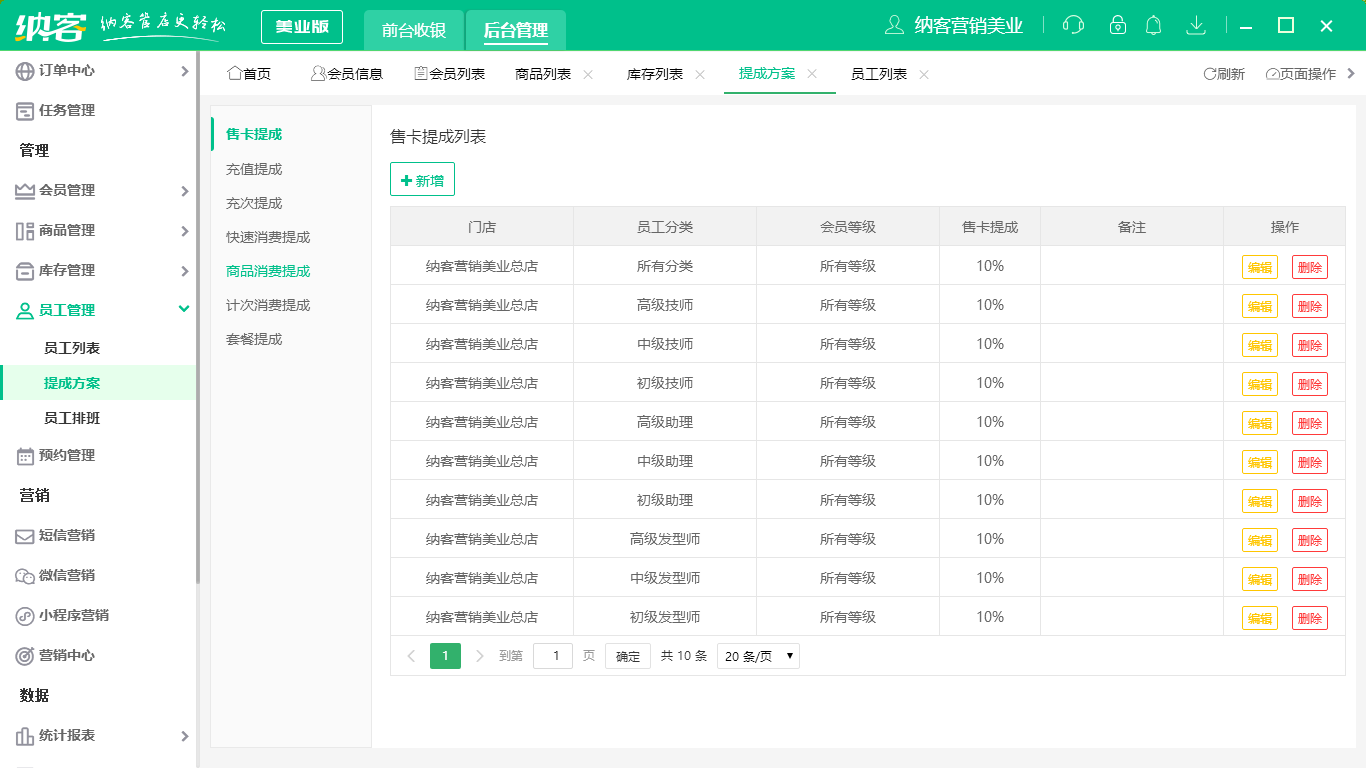Open the 订单中心 order center
1366x768 pixels.
[60, 71]
